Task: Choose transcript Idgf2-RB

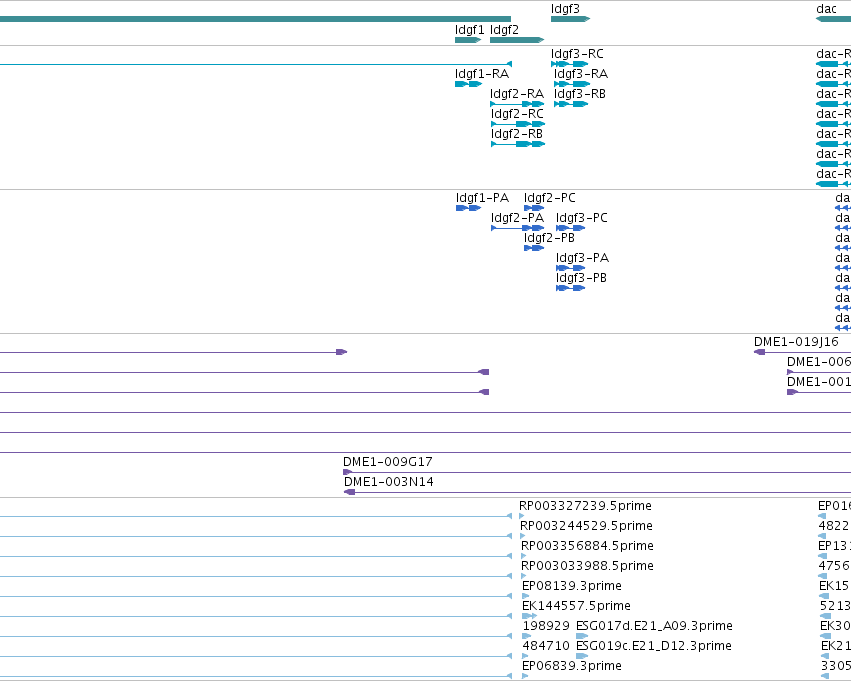Action: click(517, 134)
